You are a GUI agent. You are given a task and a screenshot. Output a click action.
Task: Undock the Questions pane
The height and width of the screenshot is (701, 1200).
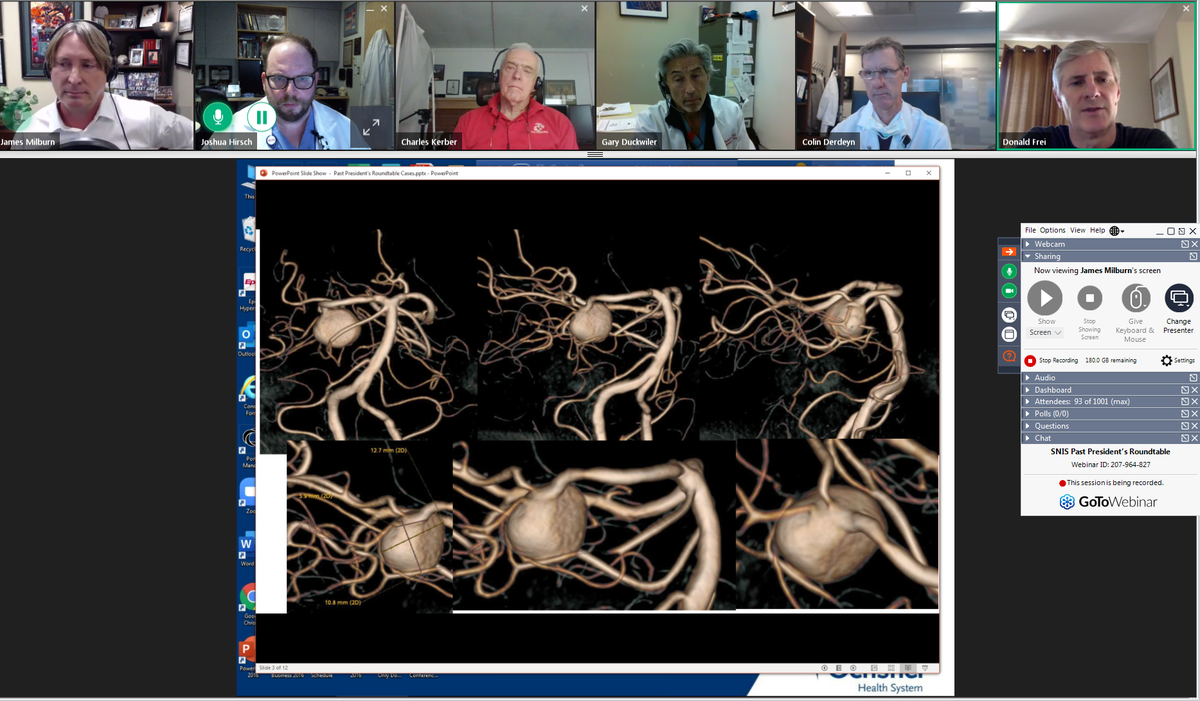(x=1185, y=426)
